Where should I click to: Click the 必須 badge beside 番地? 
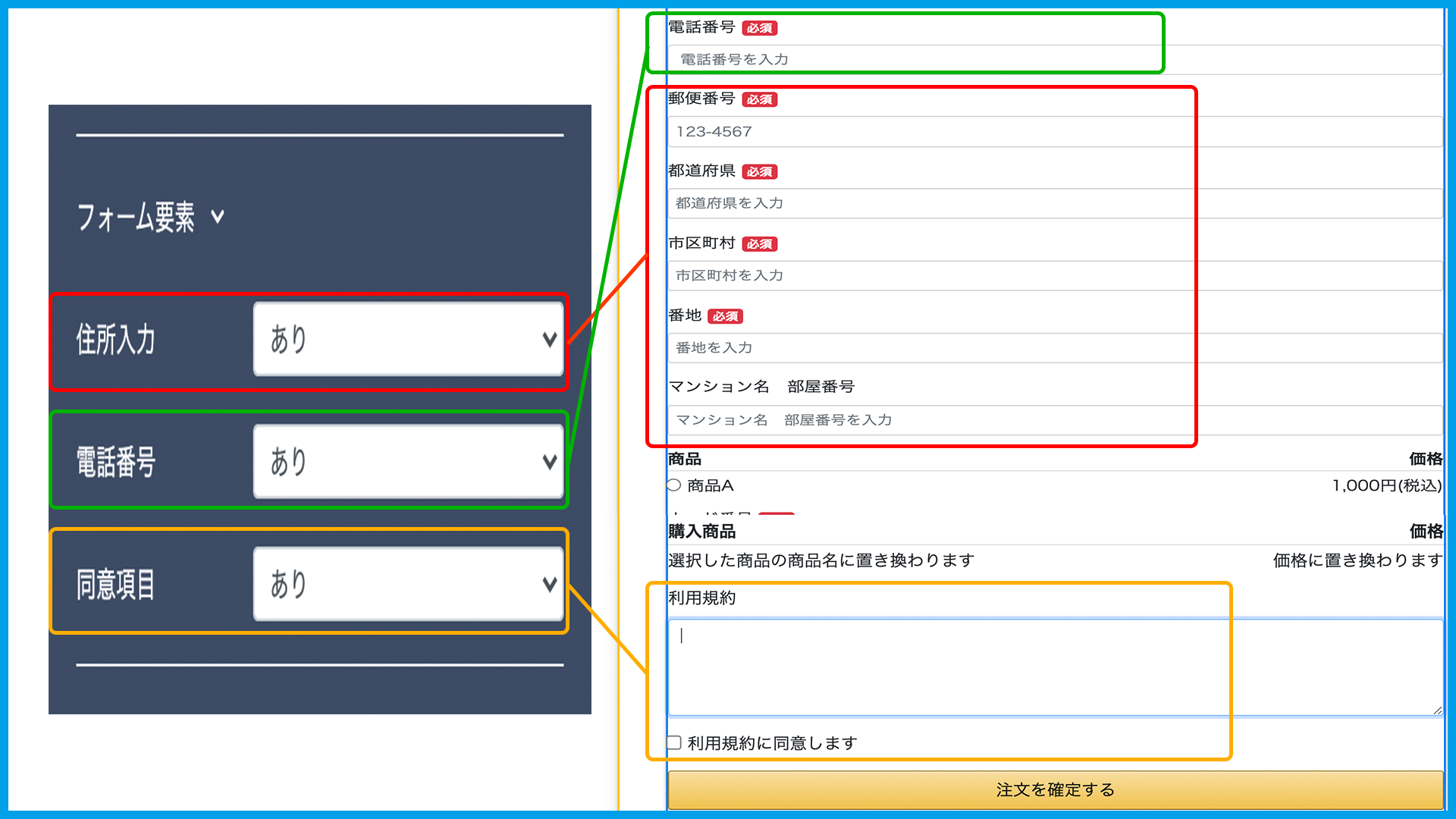(x=725, y=316)
